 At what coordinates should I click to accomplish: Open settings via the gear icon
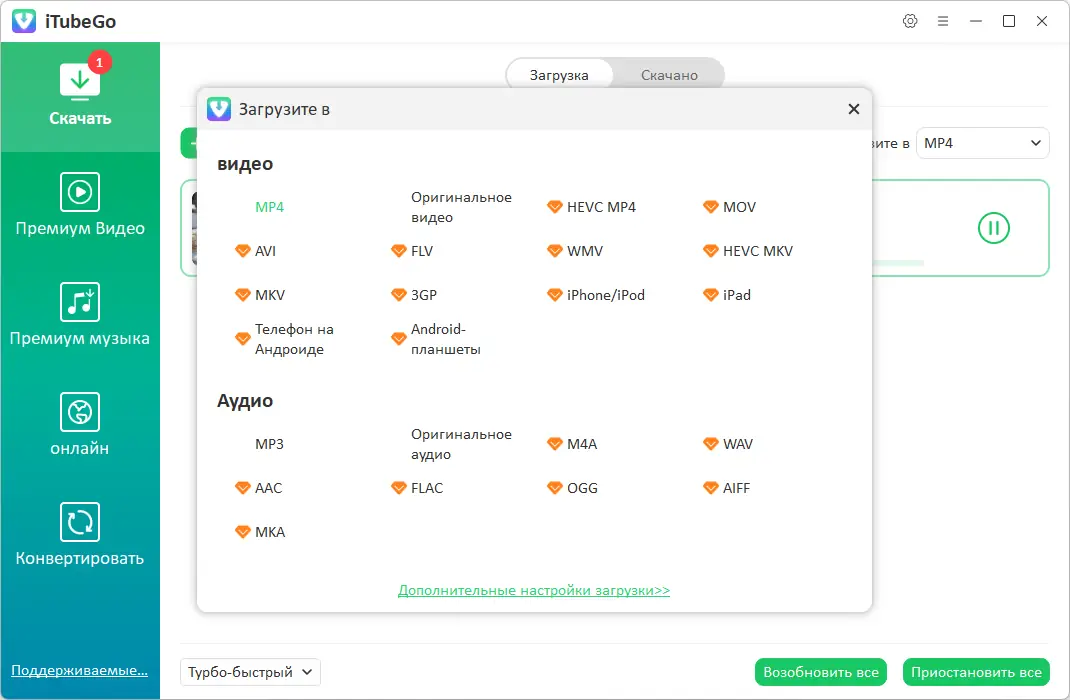[x=910, y=21]
